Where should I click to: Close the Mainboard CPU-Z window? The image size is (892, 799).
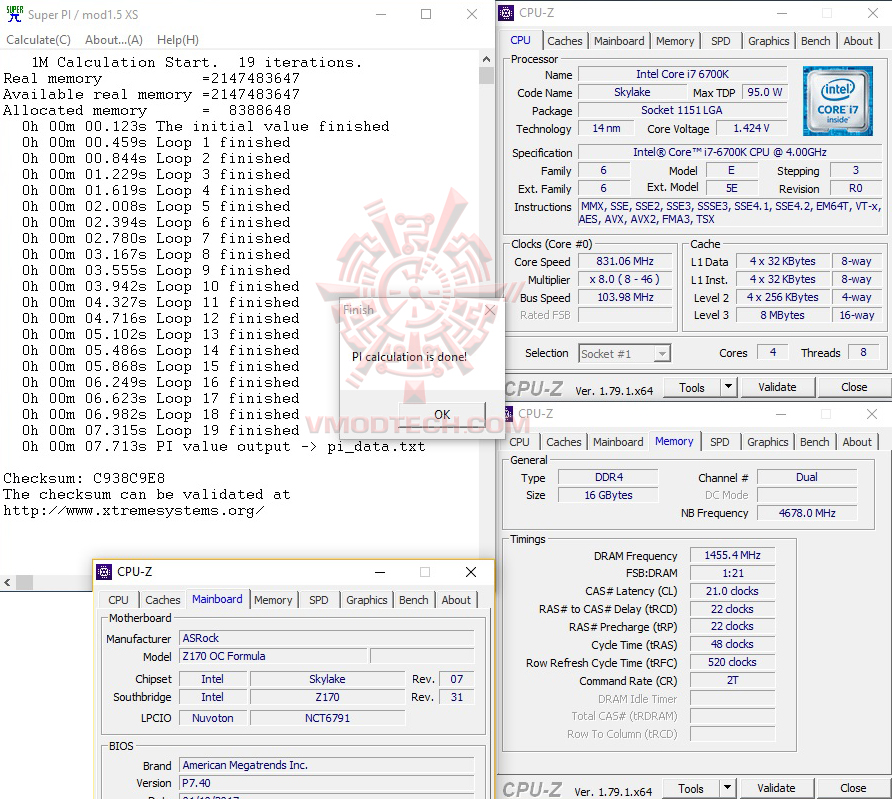[471, 572]
